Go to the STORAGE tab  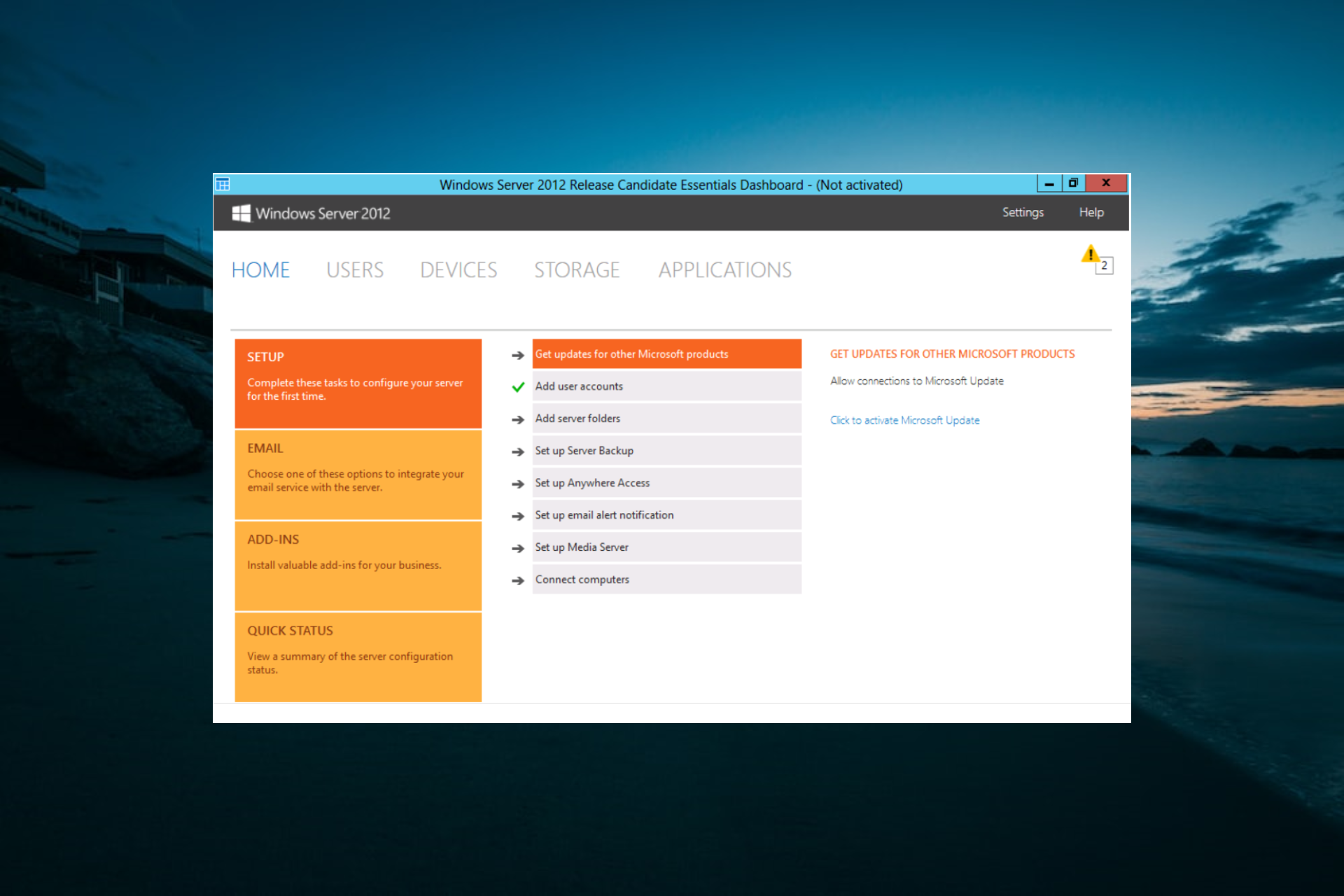tap(577, 270)
